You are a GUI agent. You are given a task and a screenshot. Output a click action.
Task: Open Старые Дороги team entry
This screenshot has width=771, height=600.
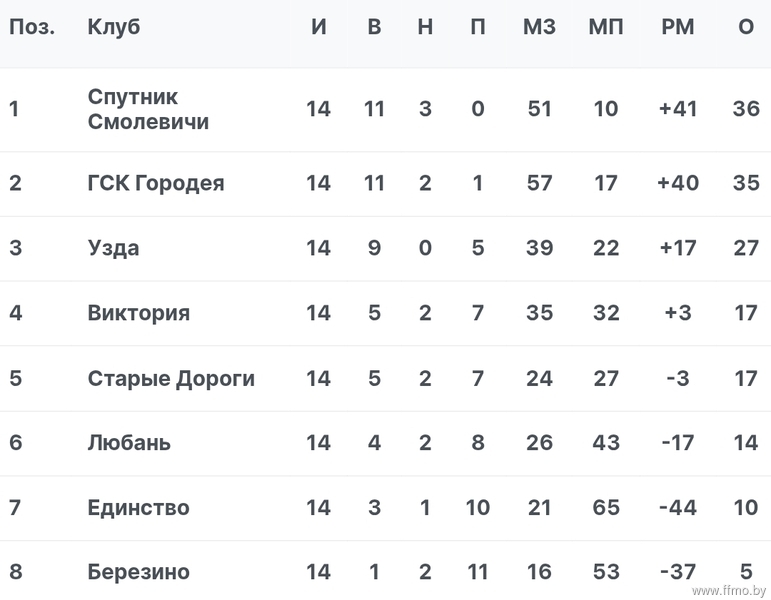click(x=171, y=378)
